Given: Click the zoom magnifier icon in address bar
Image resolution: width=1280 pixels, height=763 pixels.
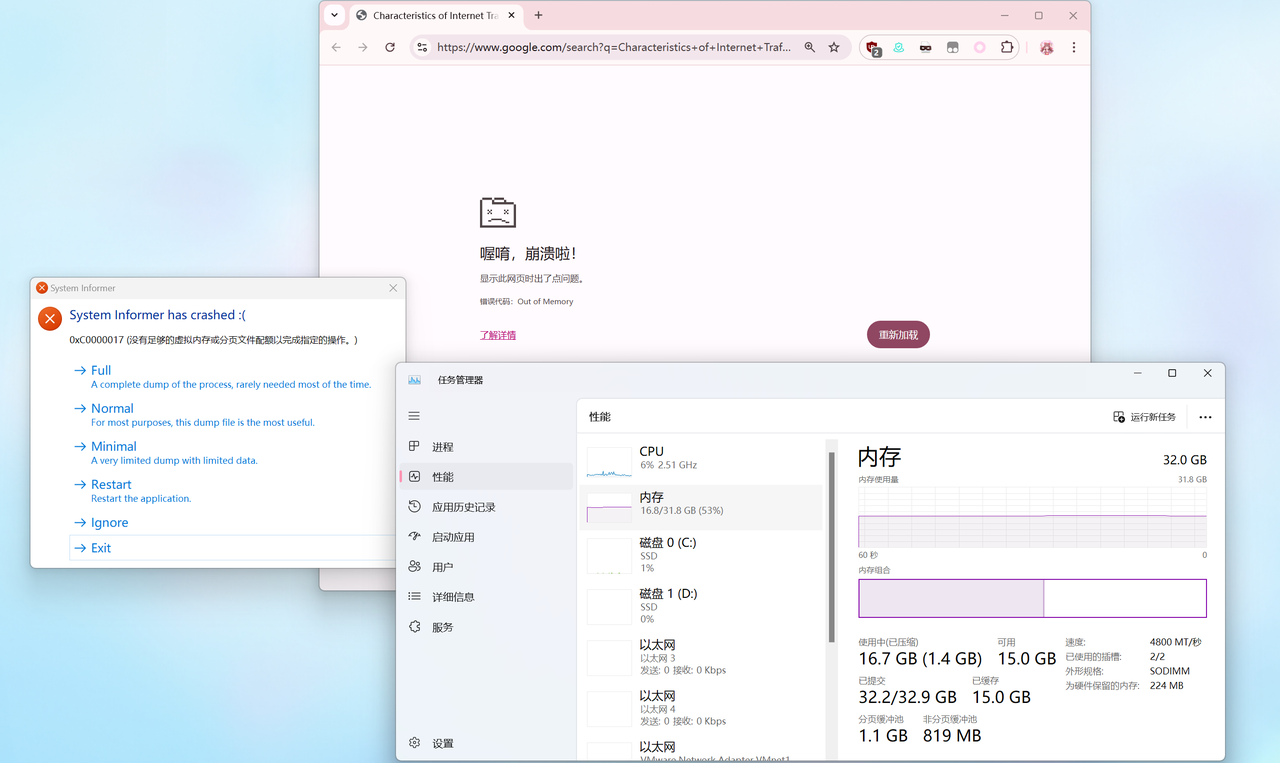Looking at the screenshot, I should (x=810, y=47).
